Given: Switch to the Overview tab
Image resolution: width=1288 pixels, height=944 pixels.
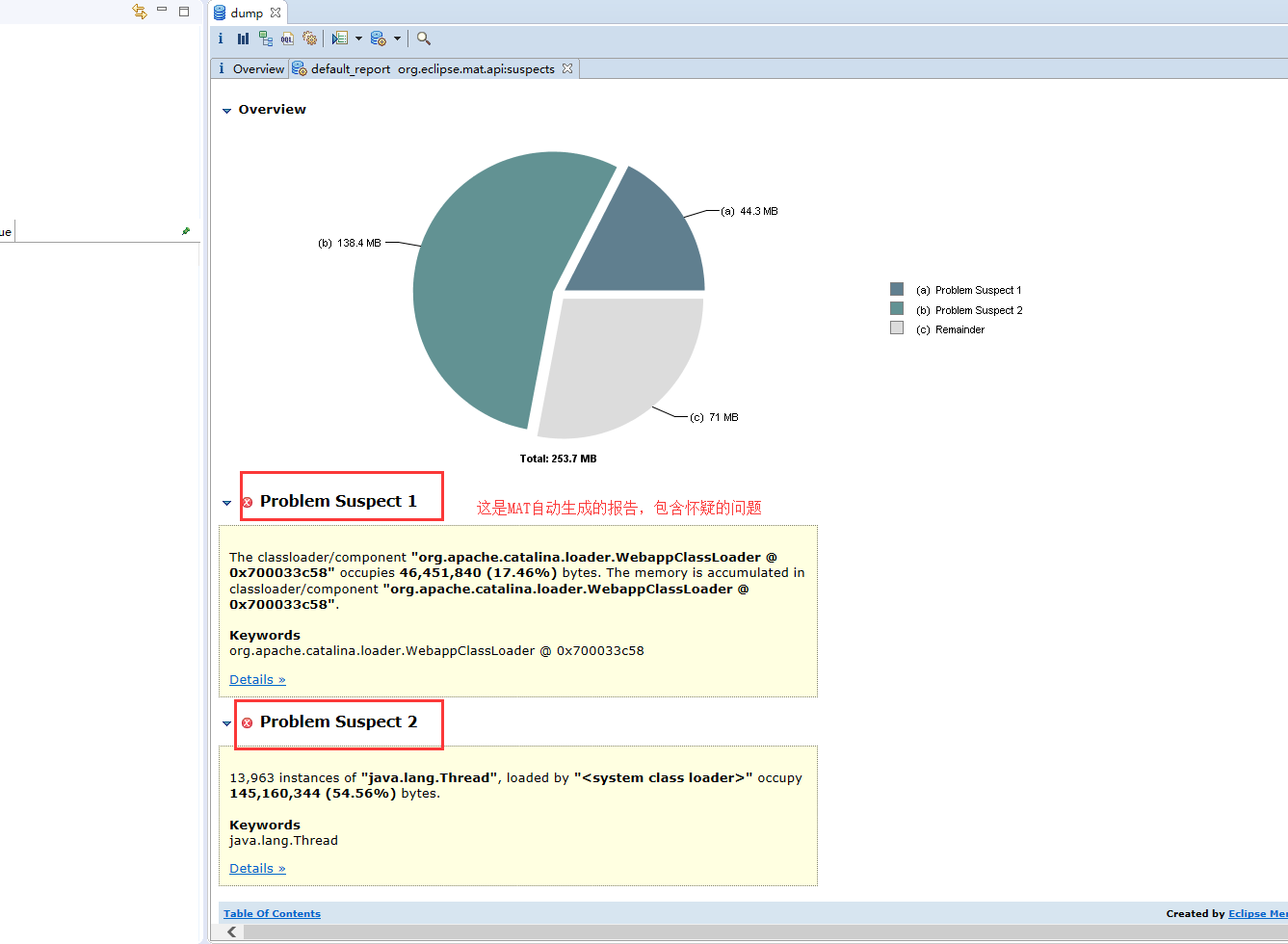Looking at the screenshot, I should click(250, 68).
